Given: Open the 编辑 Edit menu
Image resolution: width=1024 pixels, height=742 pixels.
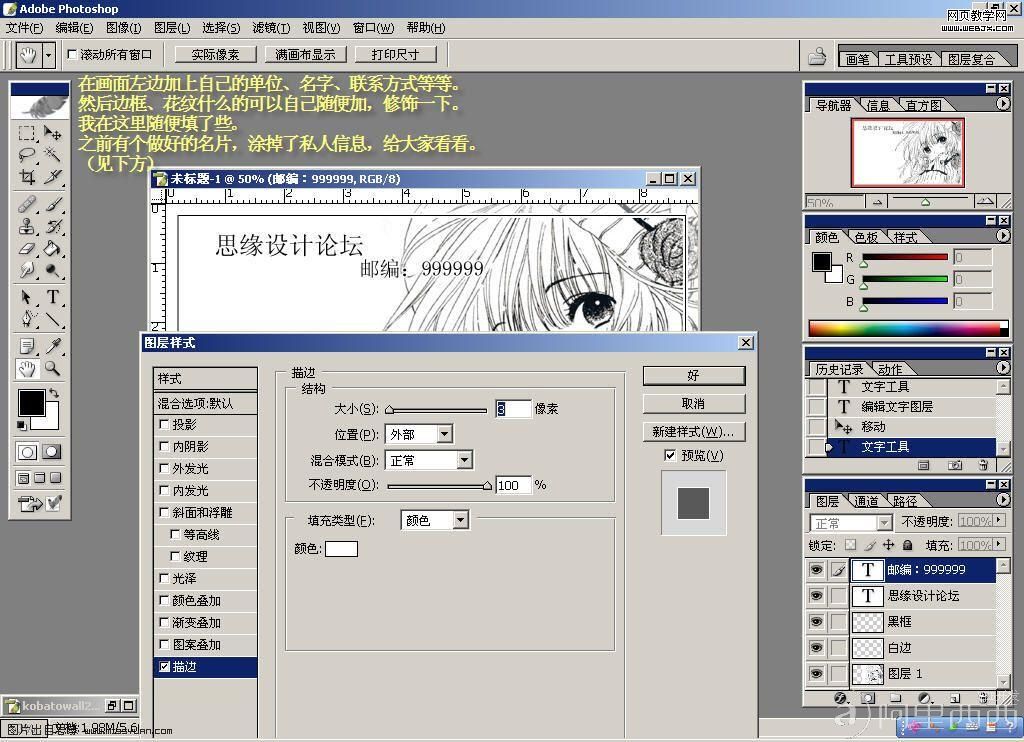Looking at the screenshot, I should pyautogui.click(x=74, y=27).
